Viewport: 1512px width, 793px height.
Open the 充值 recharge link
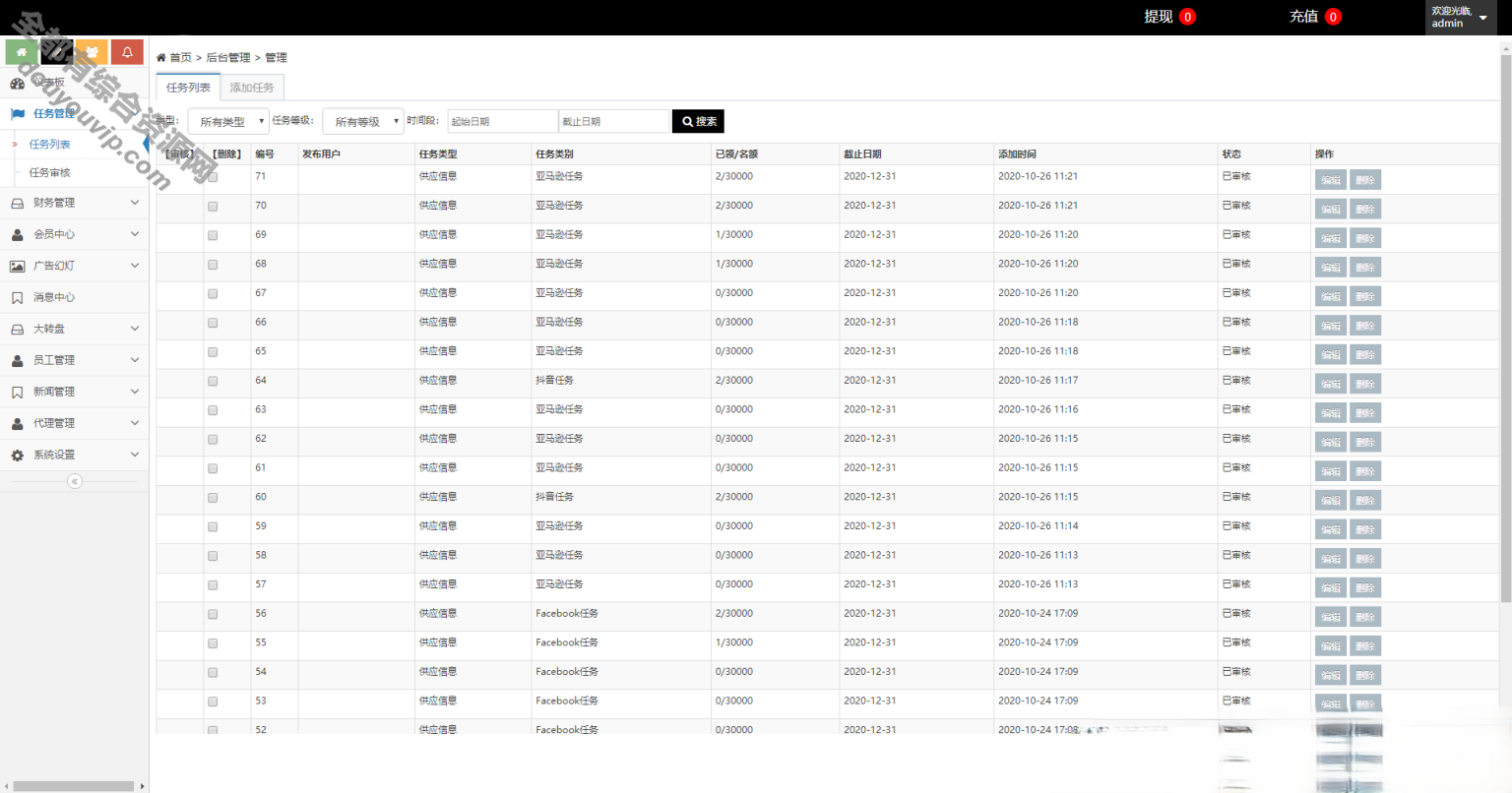tap(1315, 17)
